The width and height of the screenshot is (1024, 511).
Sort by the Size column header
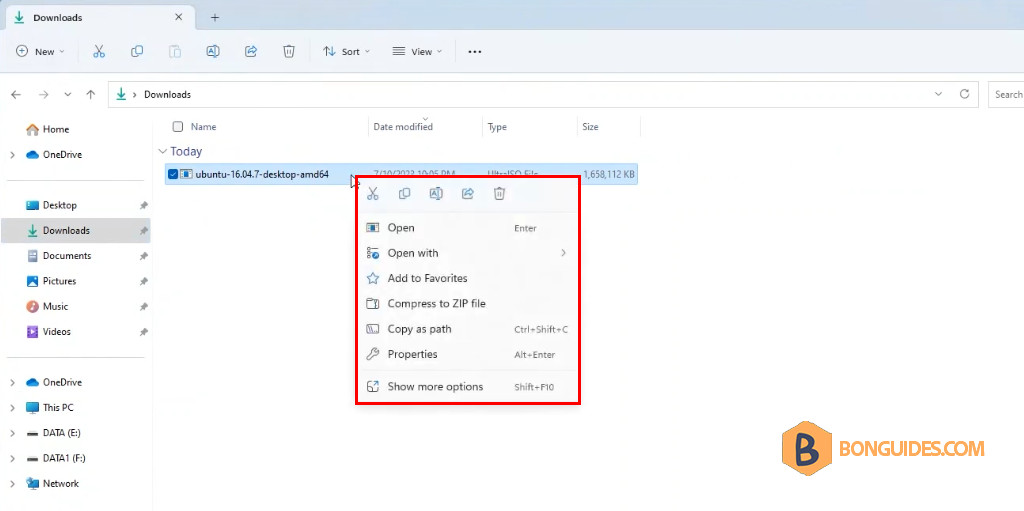(x=590, y=127)
